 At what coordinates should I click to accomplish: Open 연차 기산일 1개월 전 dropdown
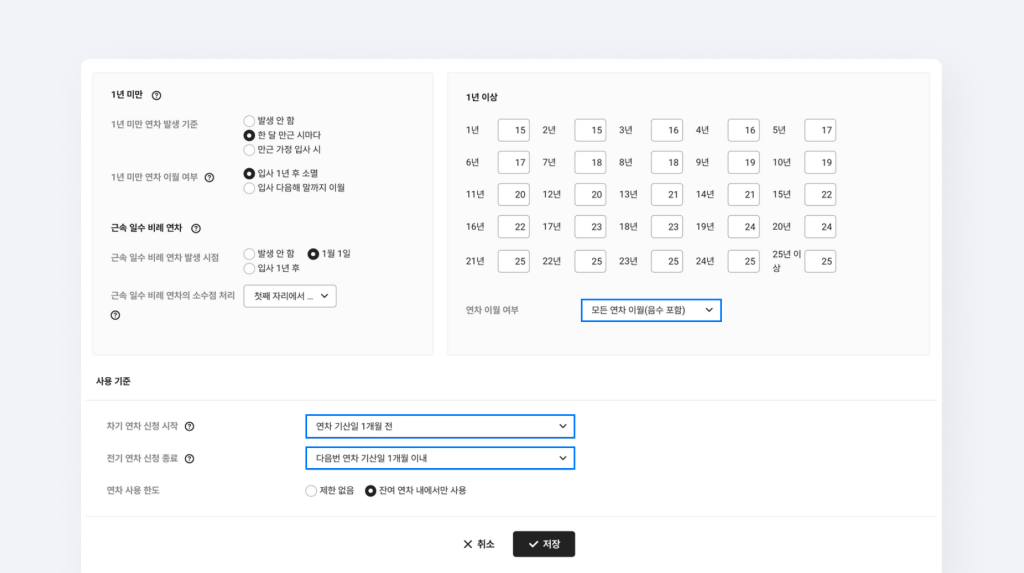[440, 426]
